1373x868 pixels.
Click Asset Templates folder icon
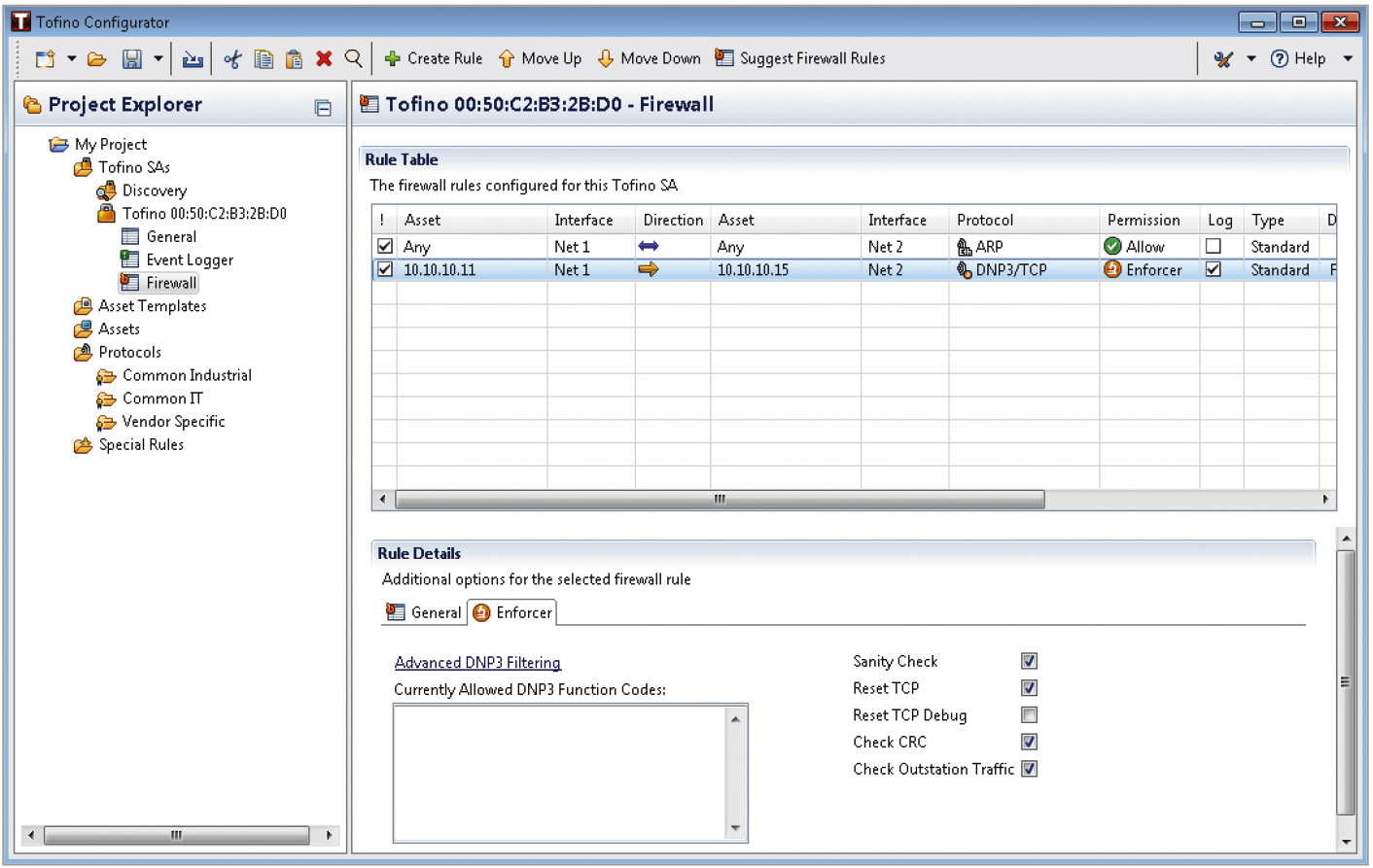tap(84, 306)
